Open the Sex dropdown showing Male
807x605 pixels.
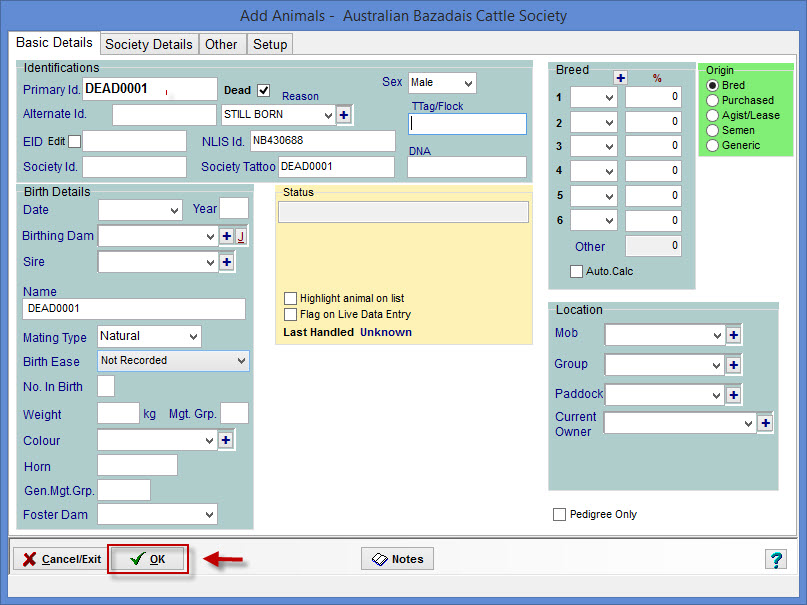(442, 83)
